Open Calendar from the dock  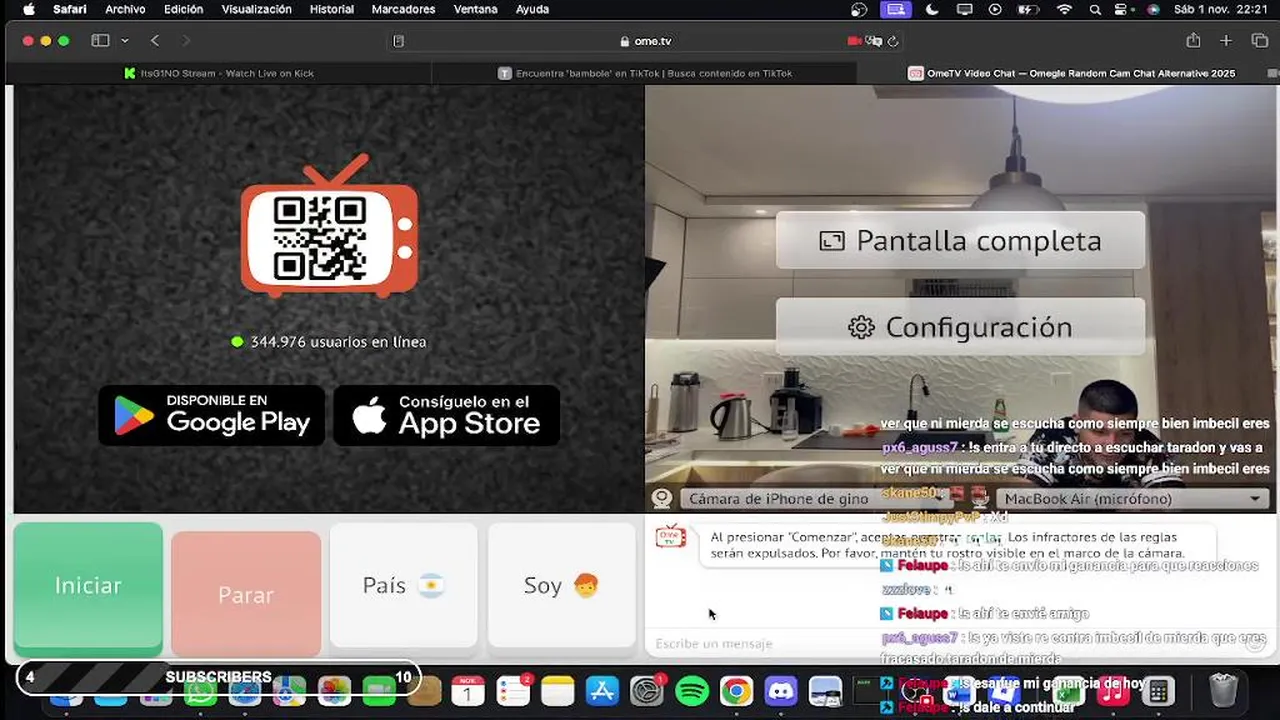click(x=468, y=690)
